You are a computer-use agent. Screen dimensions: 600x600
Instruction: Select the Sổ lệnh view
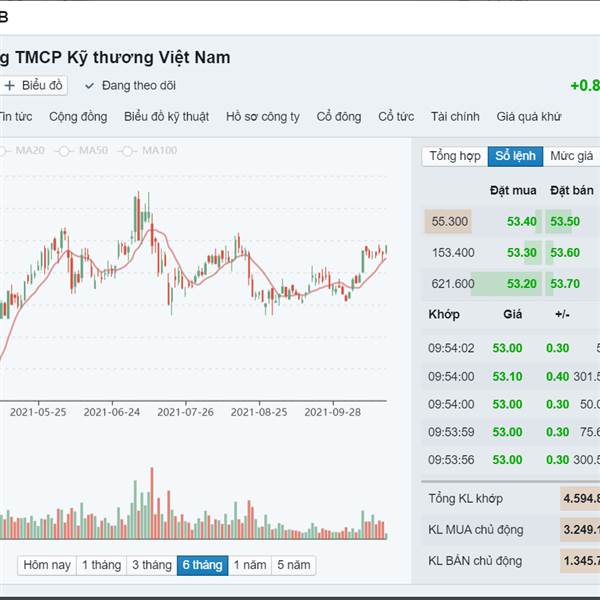(515, 156)
